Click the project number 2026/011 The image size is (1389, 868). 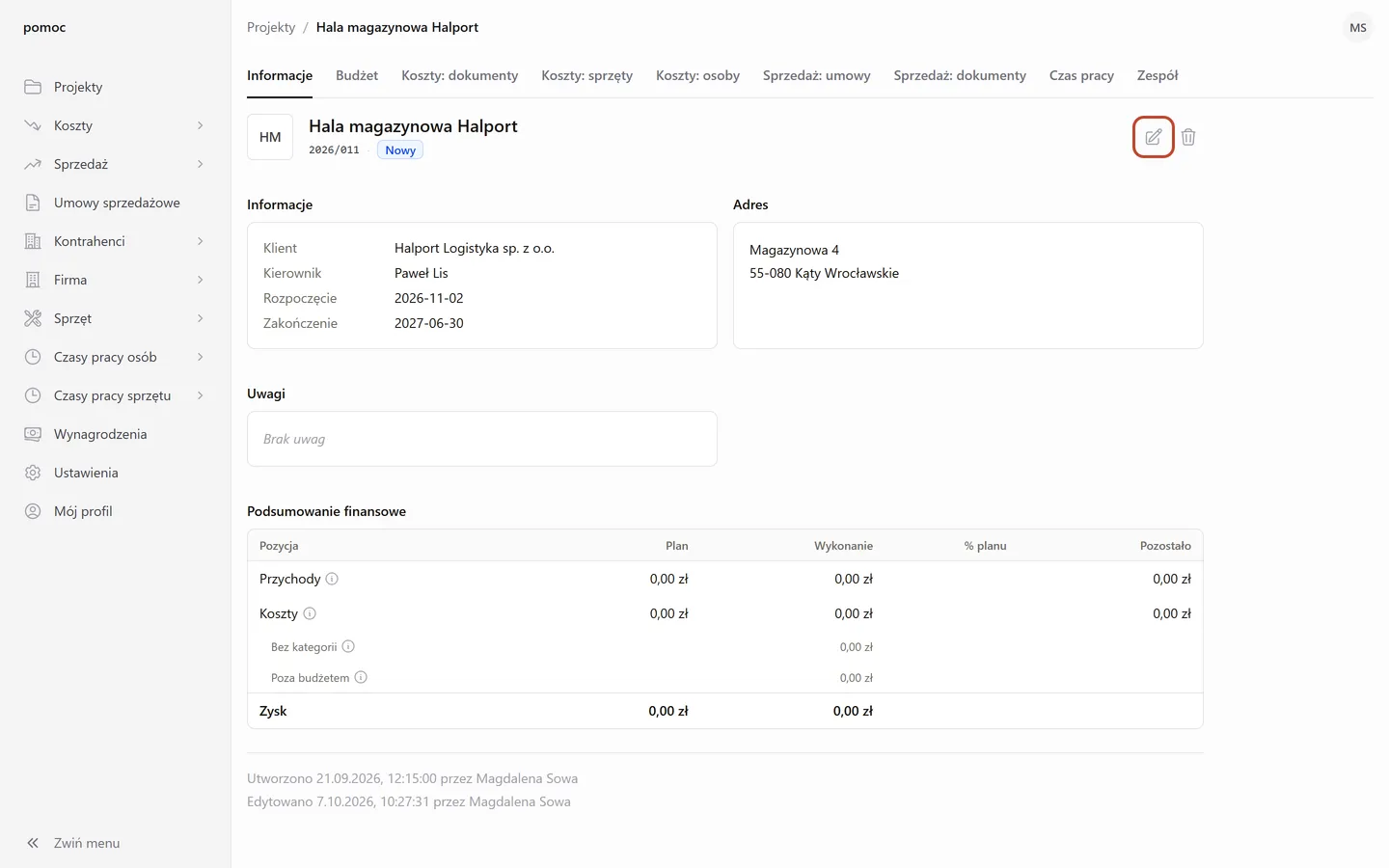pyautogui.click(x=334, y=149)
